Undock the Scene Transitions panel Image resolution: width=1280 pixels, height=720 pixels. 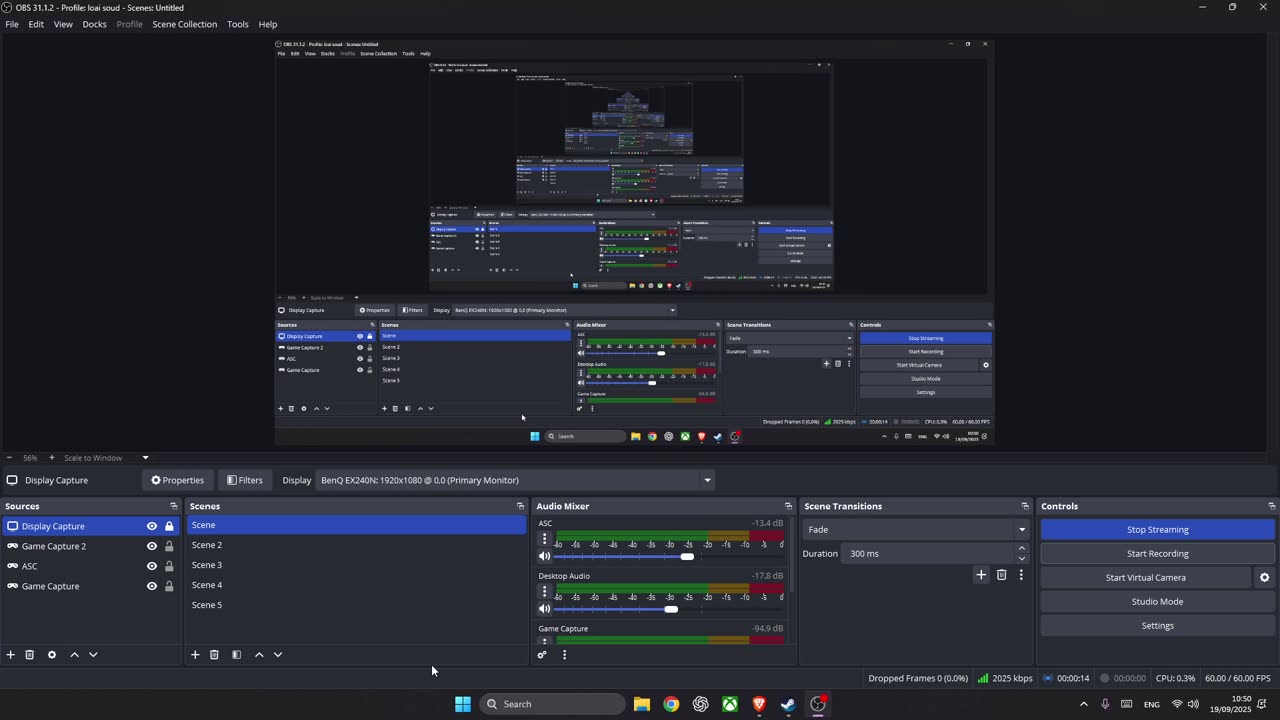[1025, 506]
